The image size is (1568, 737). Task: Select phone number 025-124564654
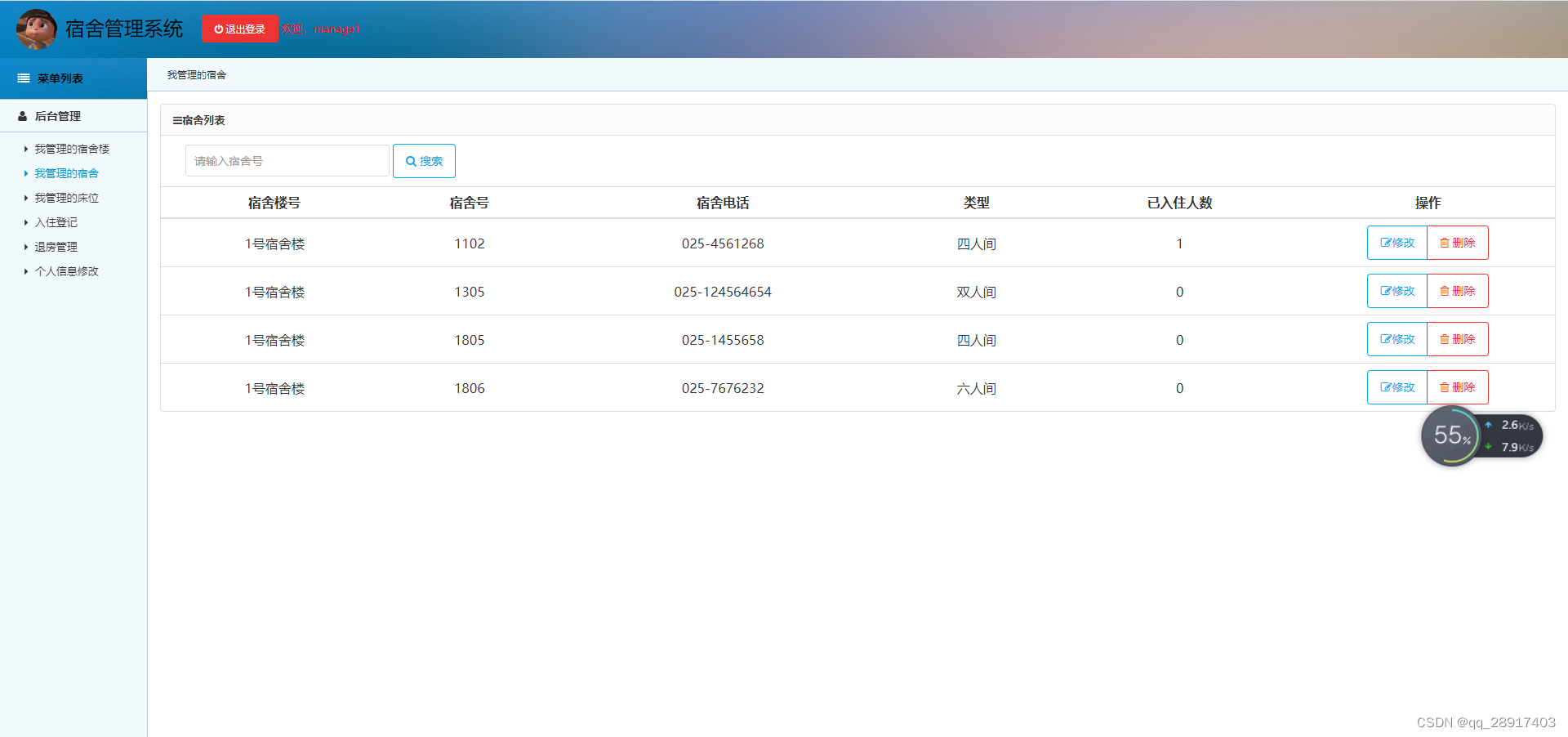pyautogui.click(x=723, y=292)
